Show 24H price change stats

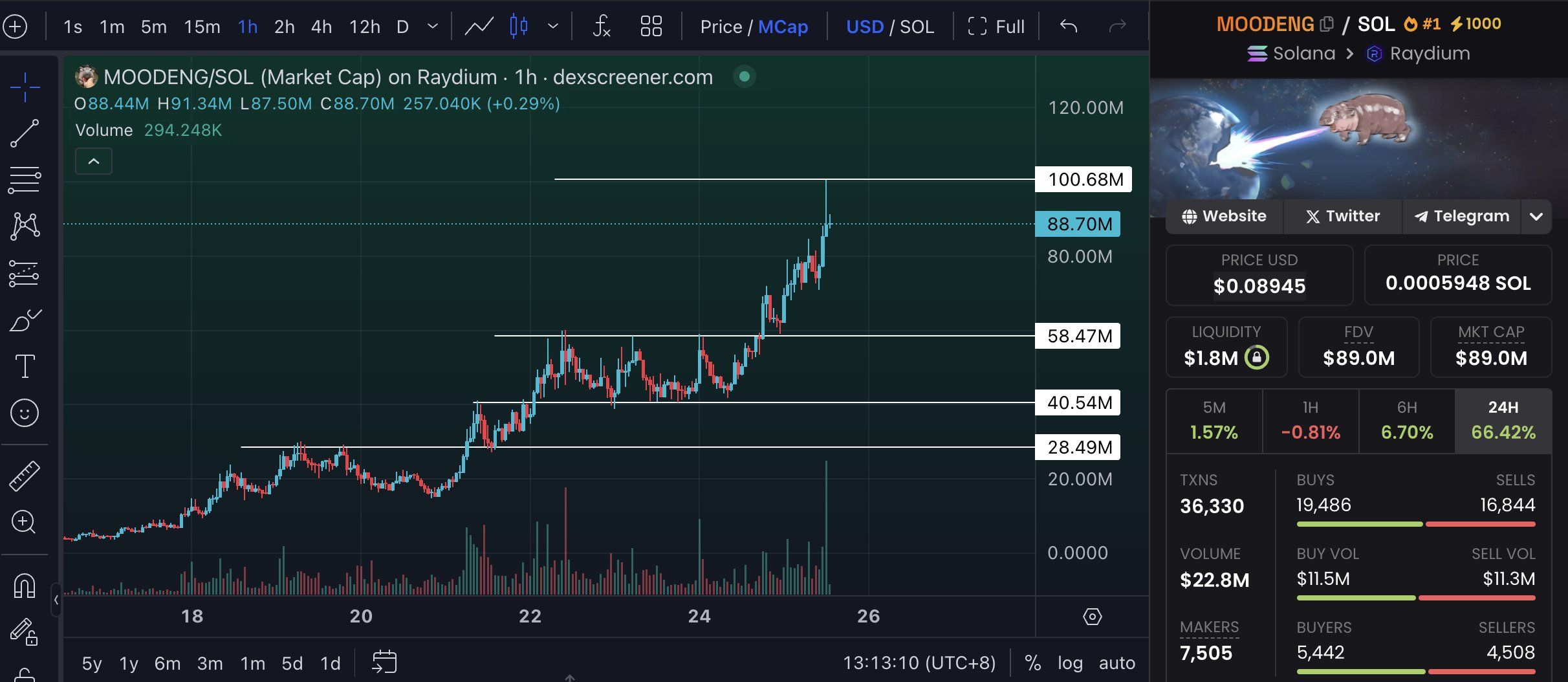[x=1503, y=421]
